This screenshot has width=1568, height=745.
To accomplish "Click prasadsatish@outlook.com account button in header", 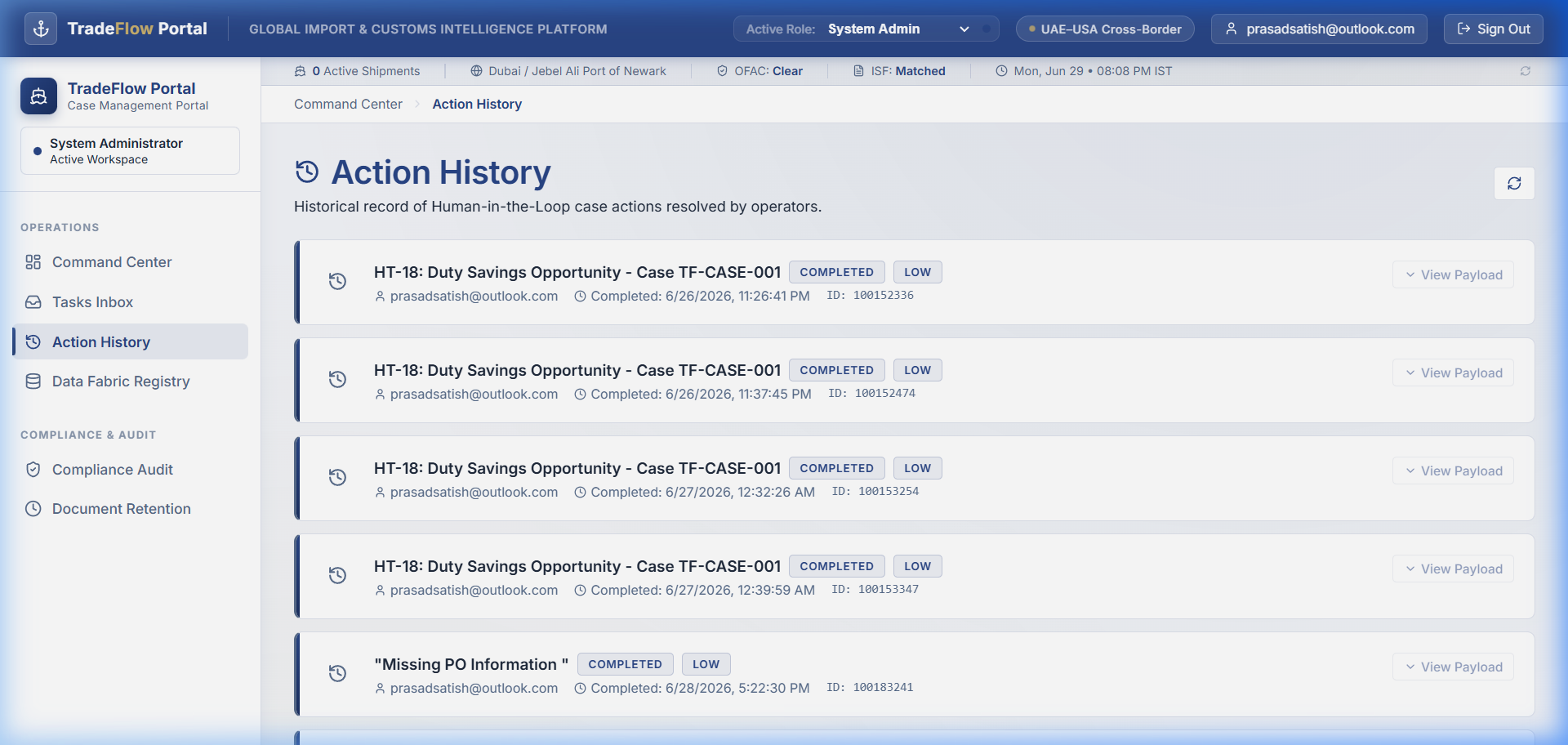I will tap(1319, 29).
